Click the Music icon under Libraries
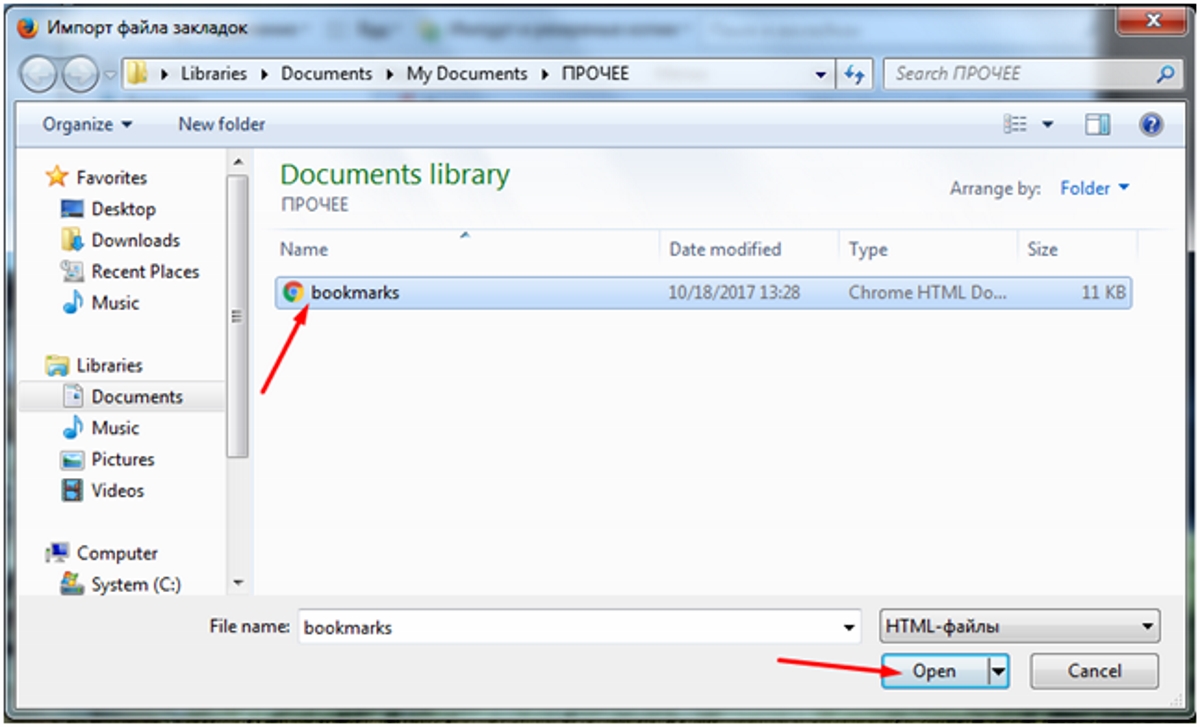 pos(72,427)
